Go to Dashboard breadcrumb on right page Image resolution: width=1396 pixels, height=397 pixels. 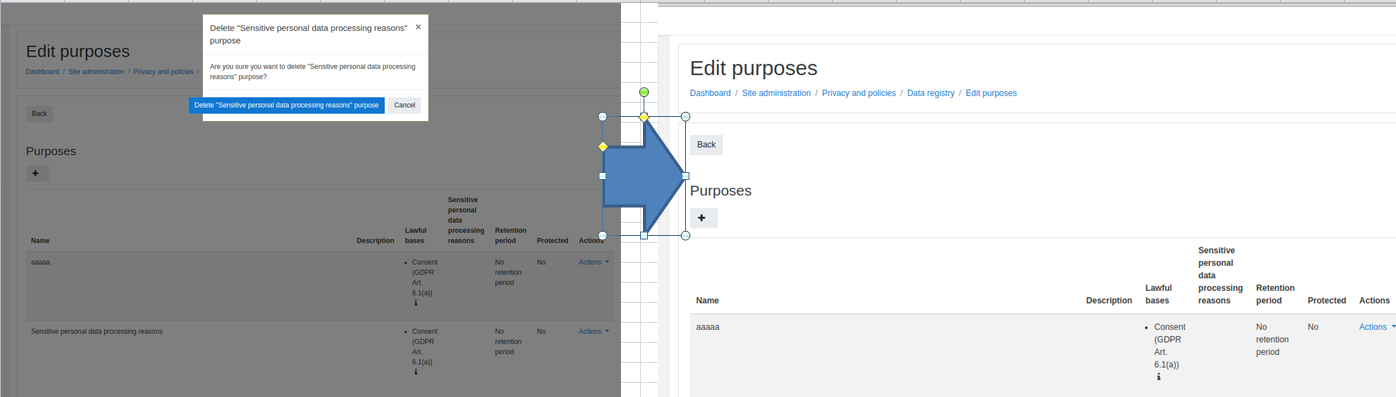coord(710,93)
